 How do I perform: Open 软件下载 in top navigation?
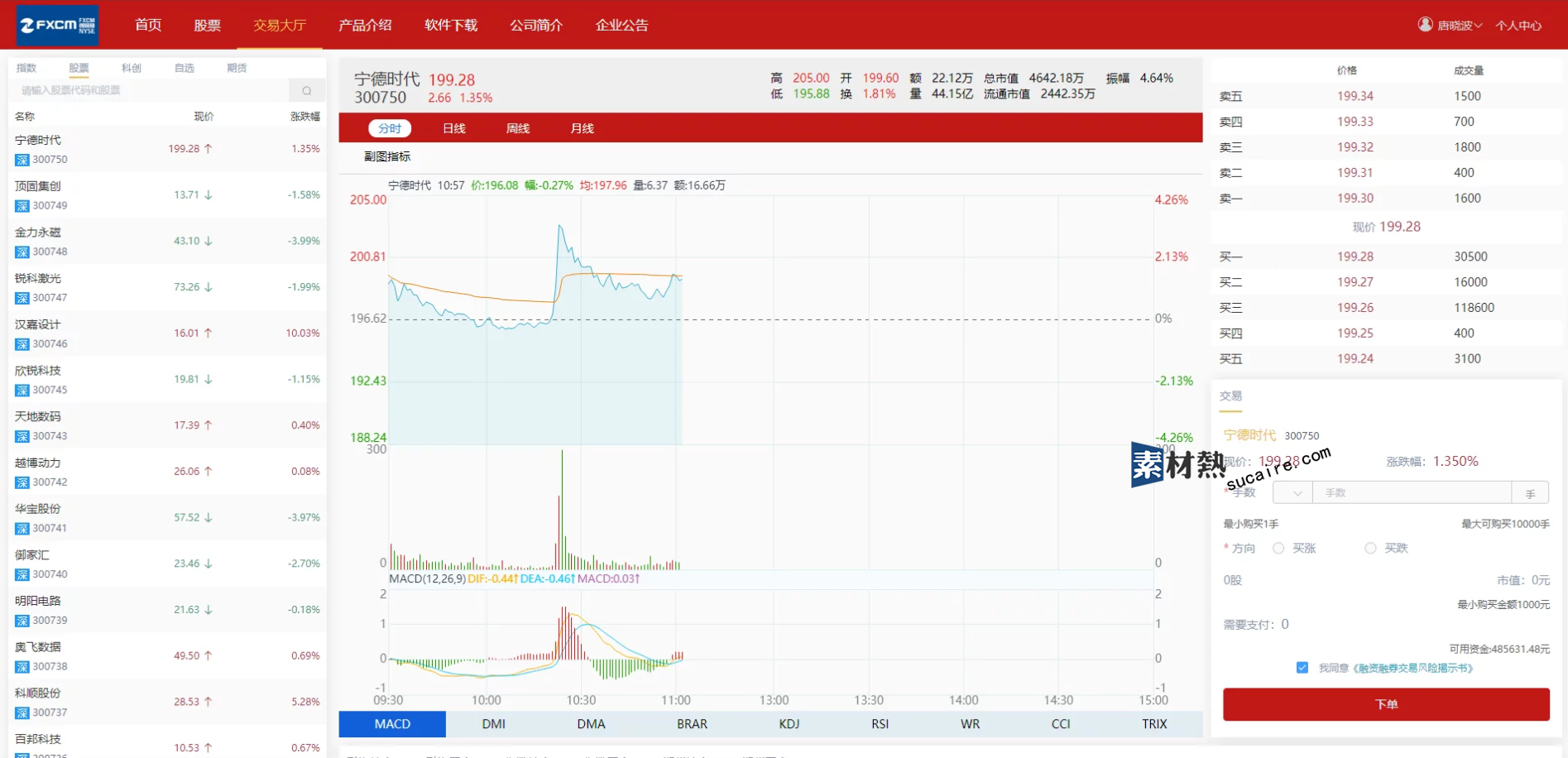tap(451, 25)
